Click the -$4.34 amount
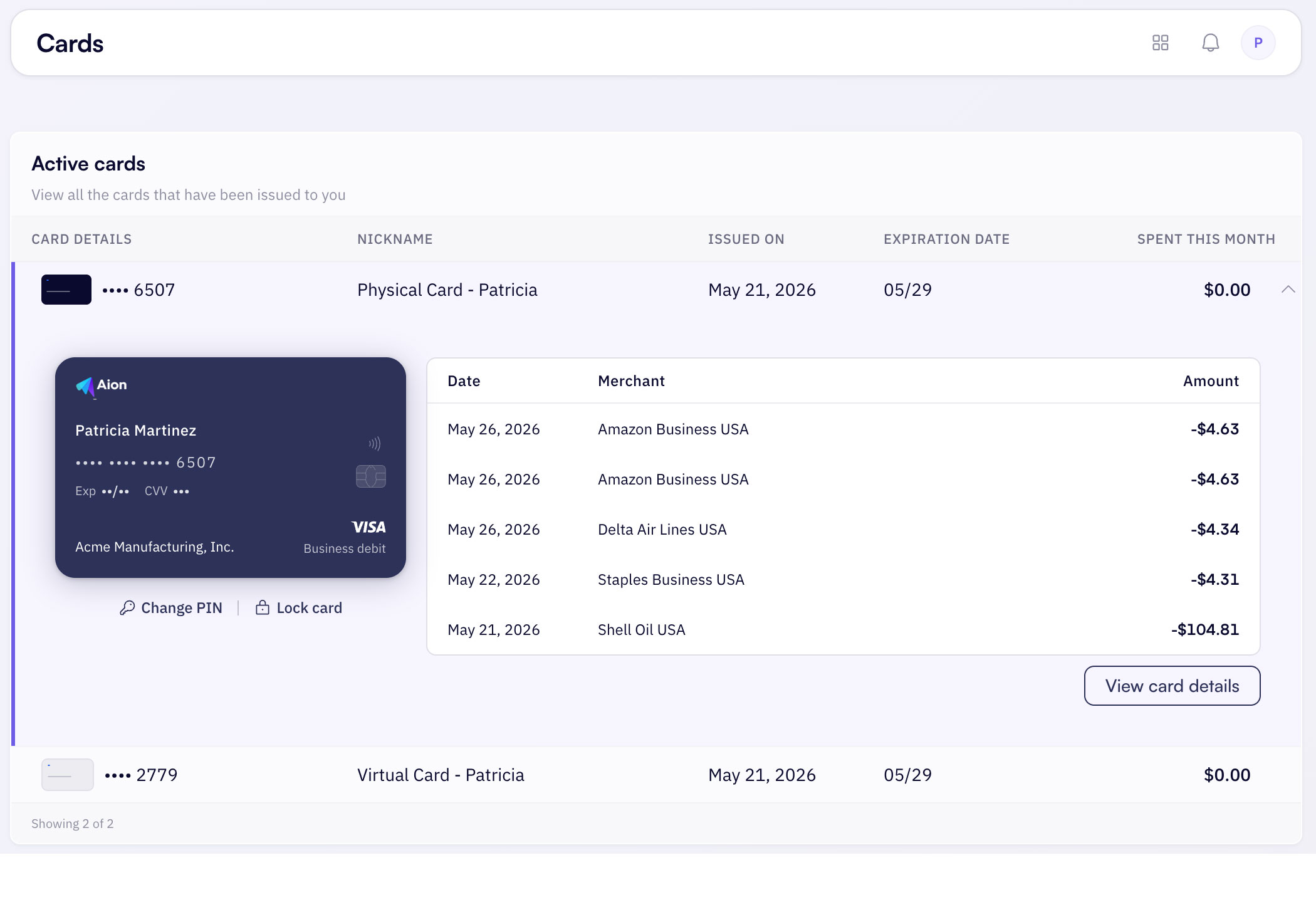Viewport: 1316px width, 917px height. tap(1214, 530)
